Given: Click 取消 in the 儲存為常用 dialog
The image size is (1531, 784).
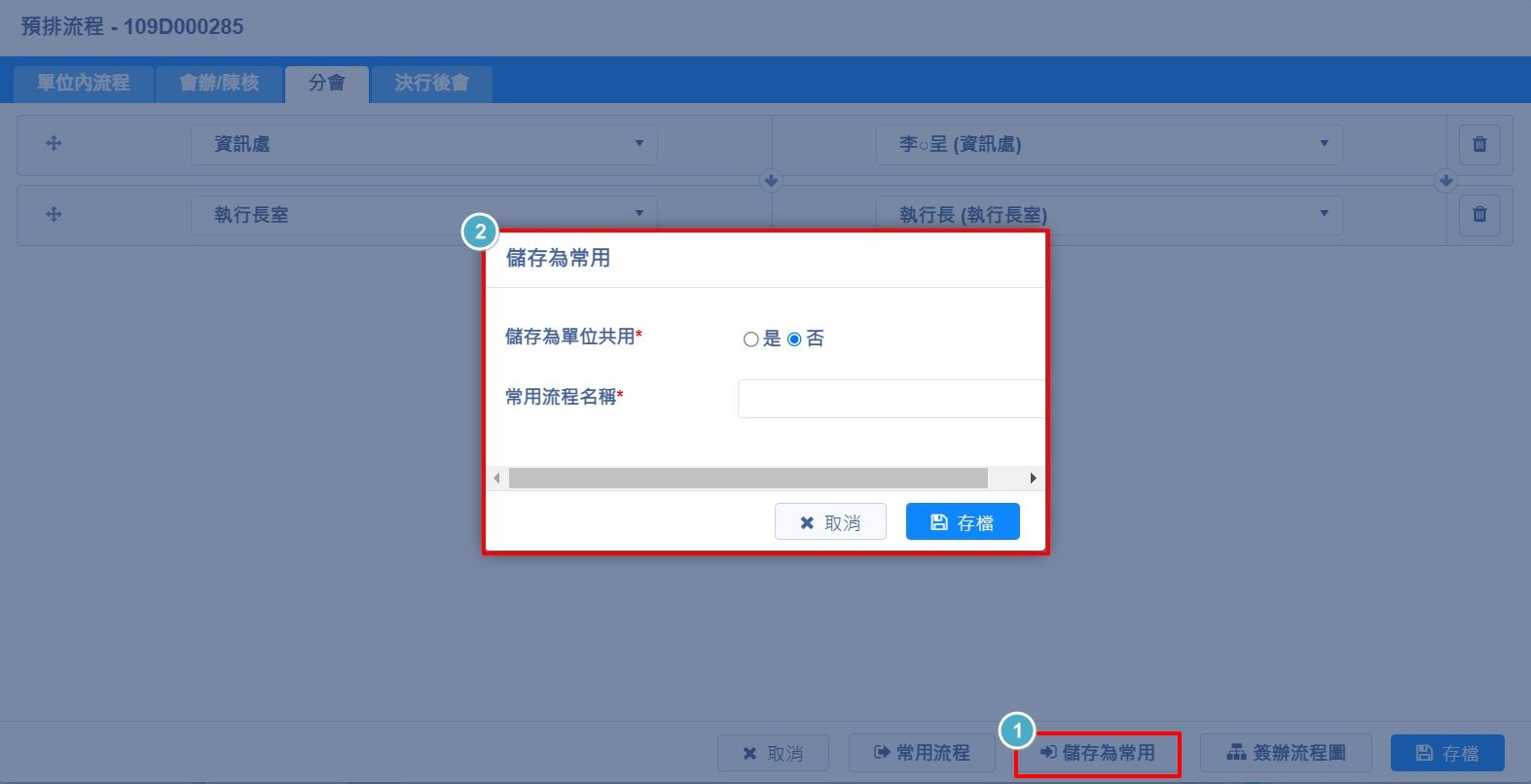Looking at the screenshot, I should (x=830, y=522).
